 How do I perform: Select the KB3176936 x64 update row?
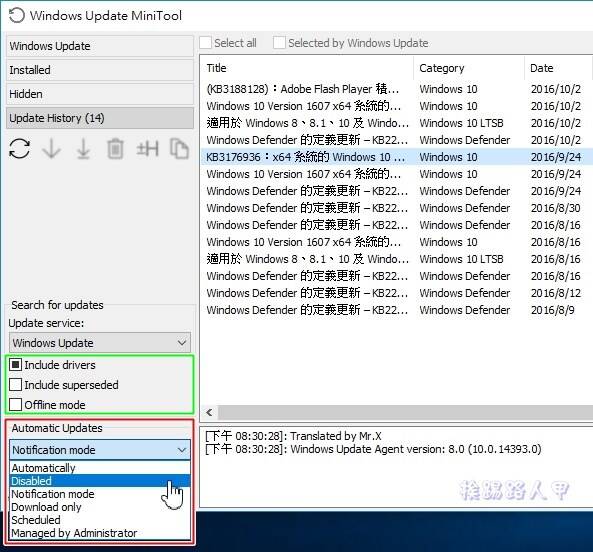click(x=396, y=157)
